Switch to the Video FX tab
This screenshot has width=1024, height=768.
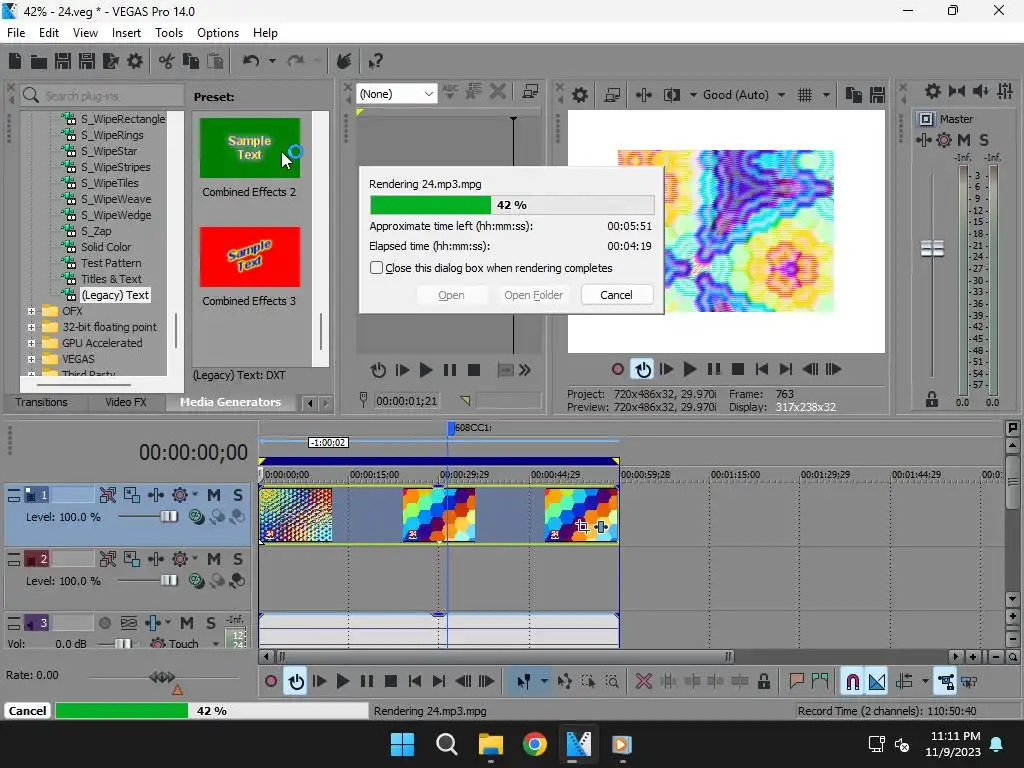pyautogui.click(x=126, y=402)
